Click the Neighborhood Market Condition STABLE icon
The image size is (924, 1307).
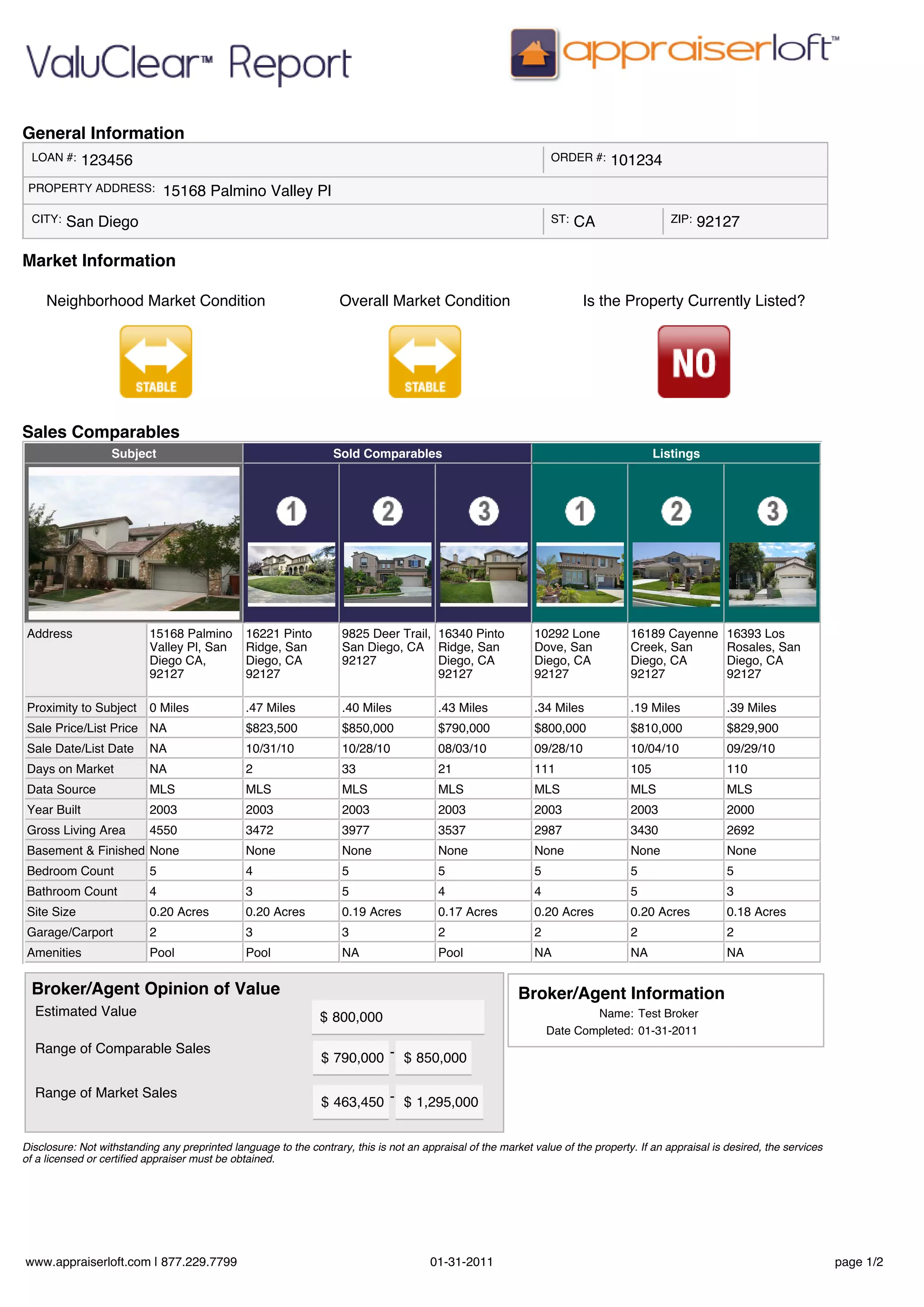(x=156, y=362)
